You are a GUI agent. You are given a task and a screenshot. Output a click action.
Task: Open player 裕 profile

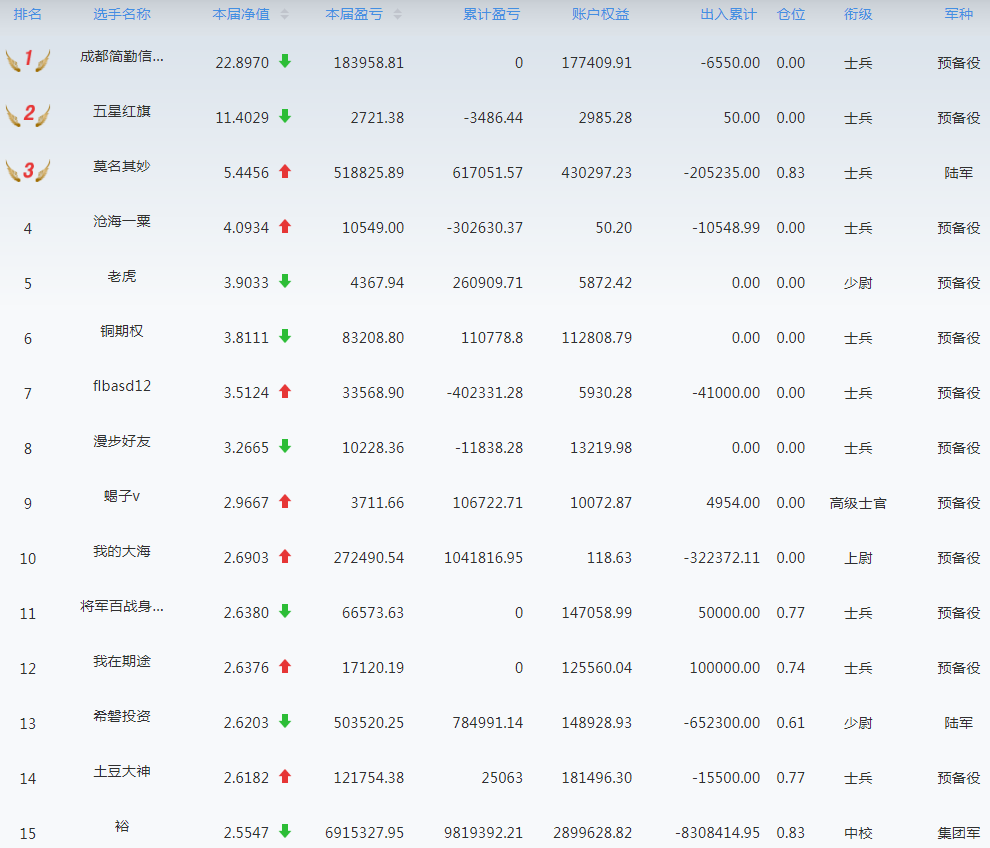tap(122, 826)
